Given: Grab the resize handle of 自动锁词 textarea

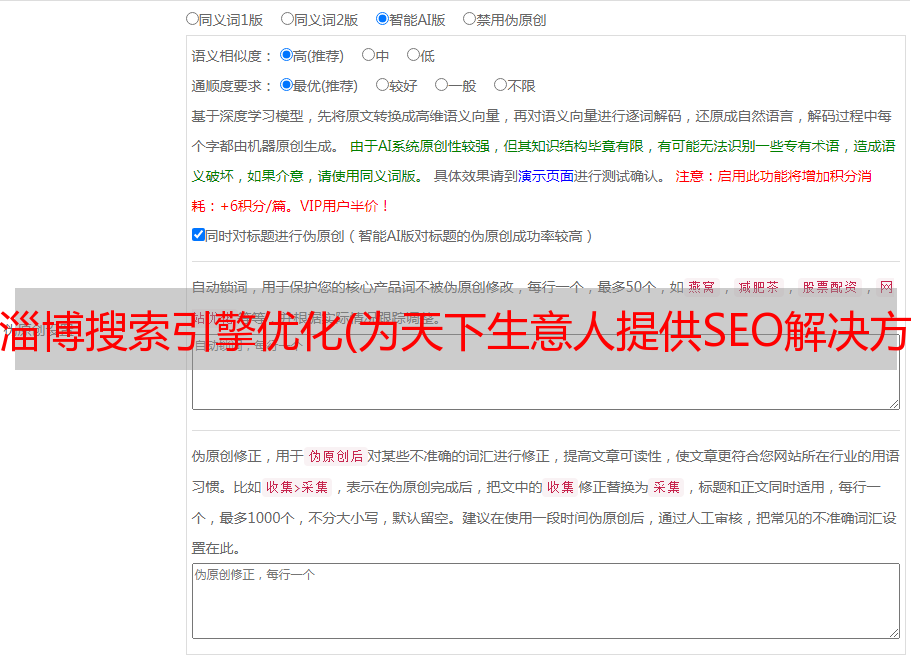Looking at the screenshot, I should click(894, 404).
